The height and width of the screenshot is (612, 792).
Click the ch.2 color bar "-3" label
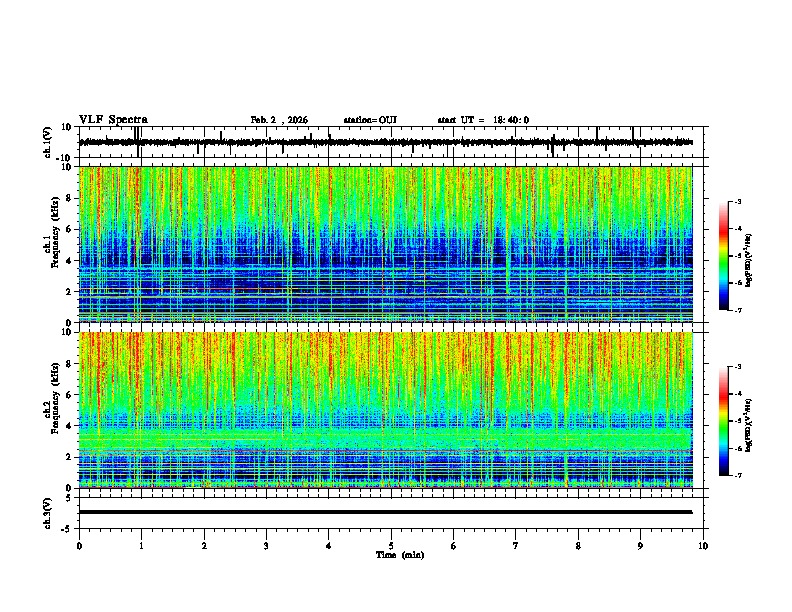coord(737,367)
